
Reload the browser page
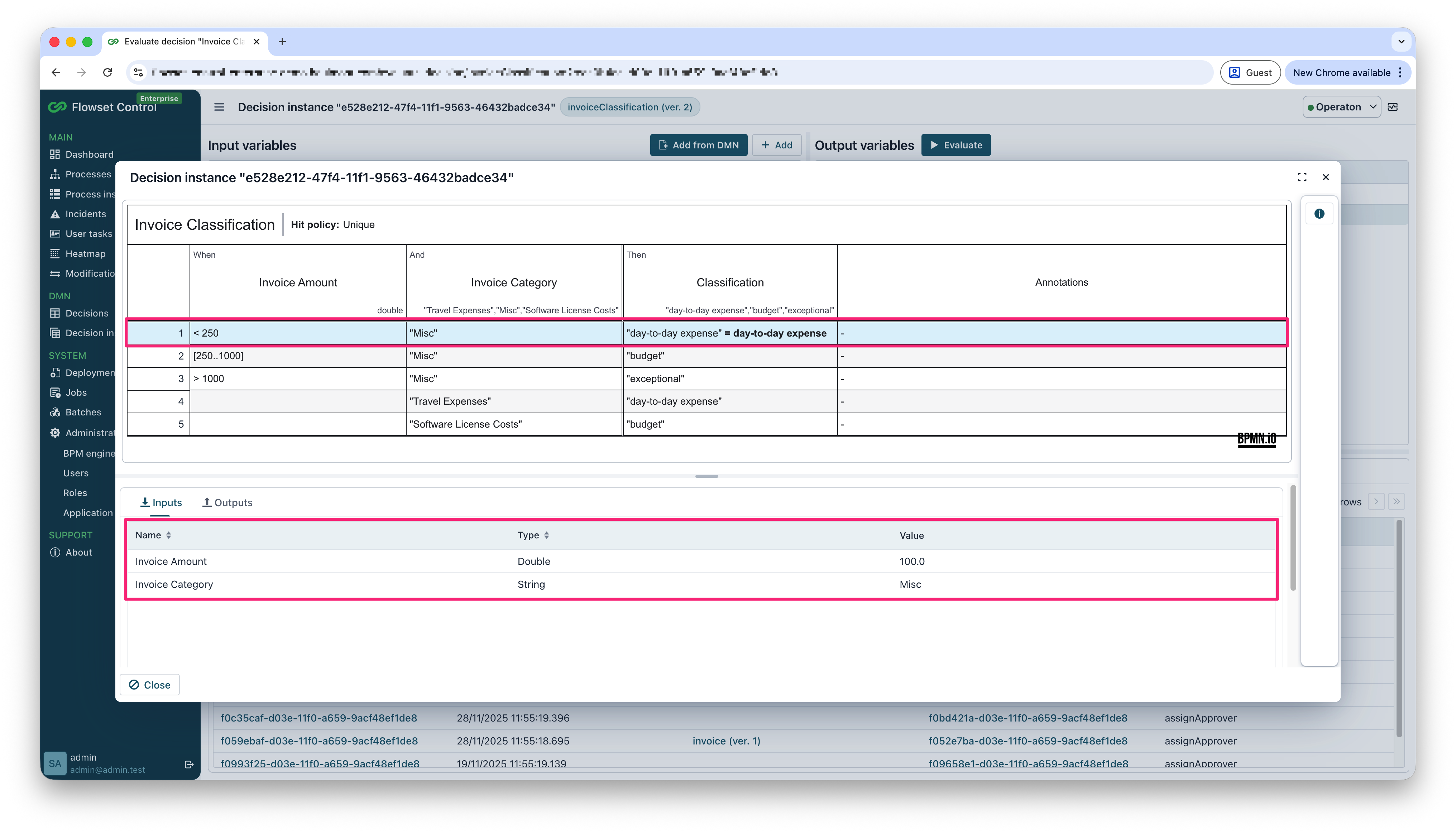coord(107,72)
